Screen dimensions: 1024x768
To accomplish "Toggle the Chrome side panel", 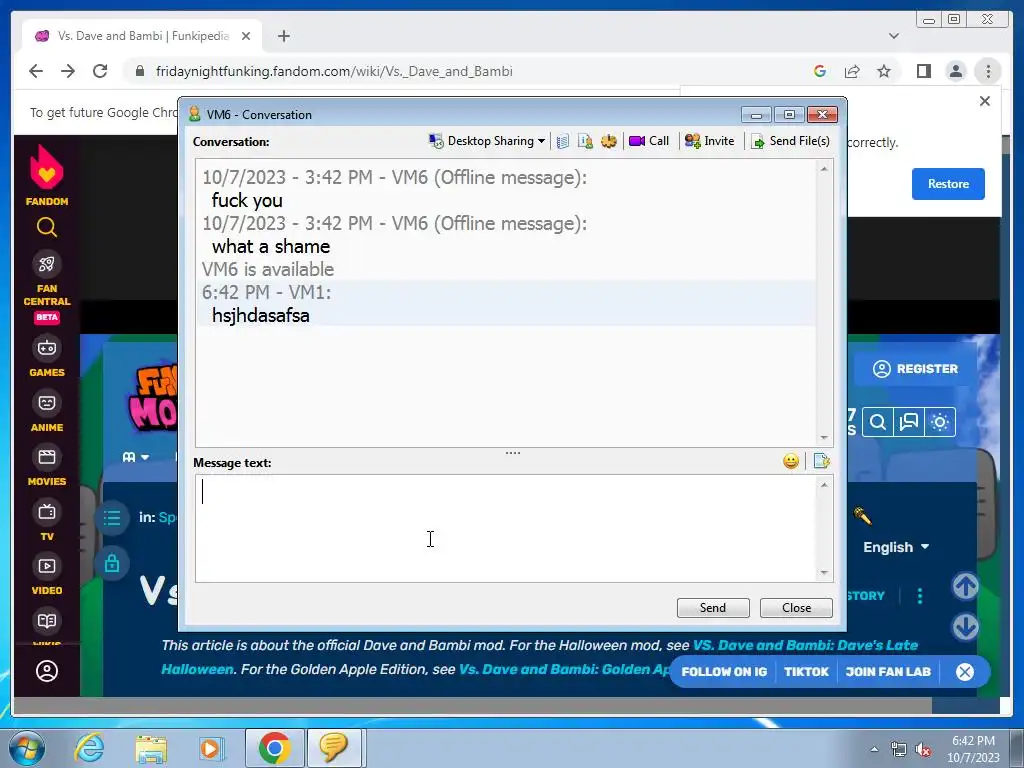I will click(x=923, y=71).
